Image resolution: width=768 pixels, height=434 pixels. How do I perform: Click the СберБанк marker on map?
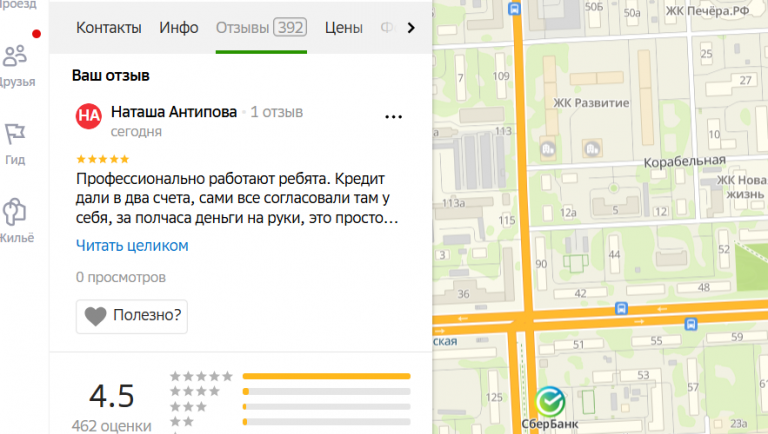(x=550, y=402)
